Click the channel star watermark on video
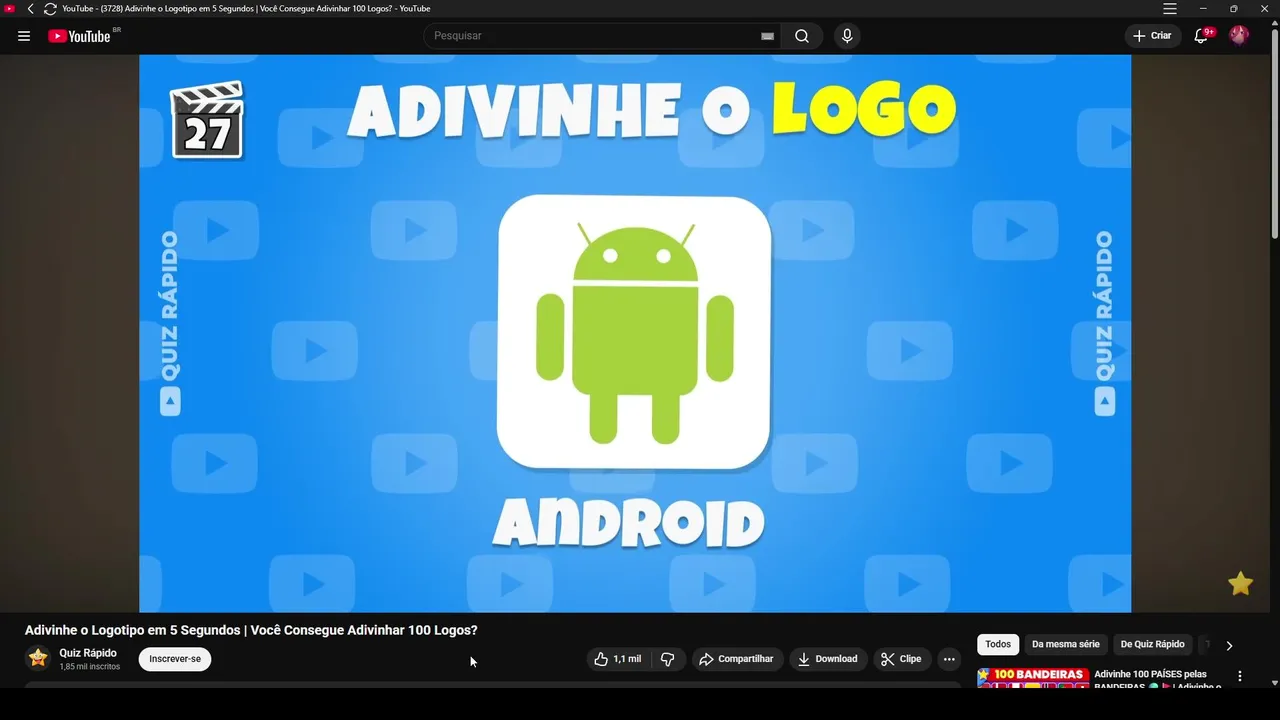 point(1240,584)
